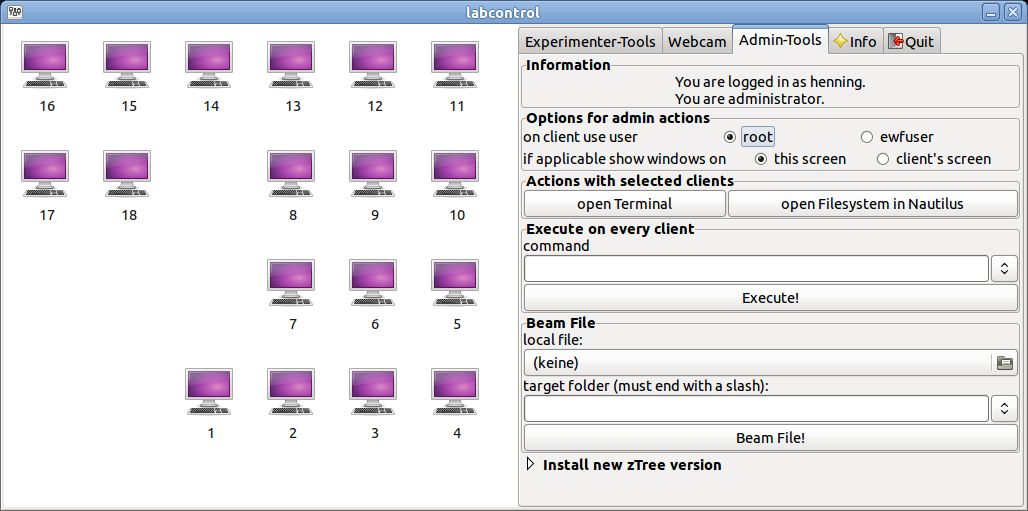Click client computer 13 icon
The image size is (1028, 511).
[x=292, y=64]
